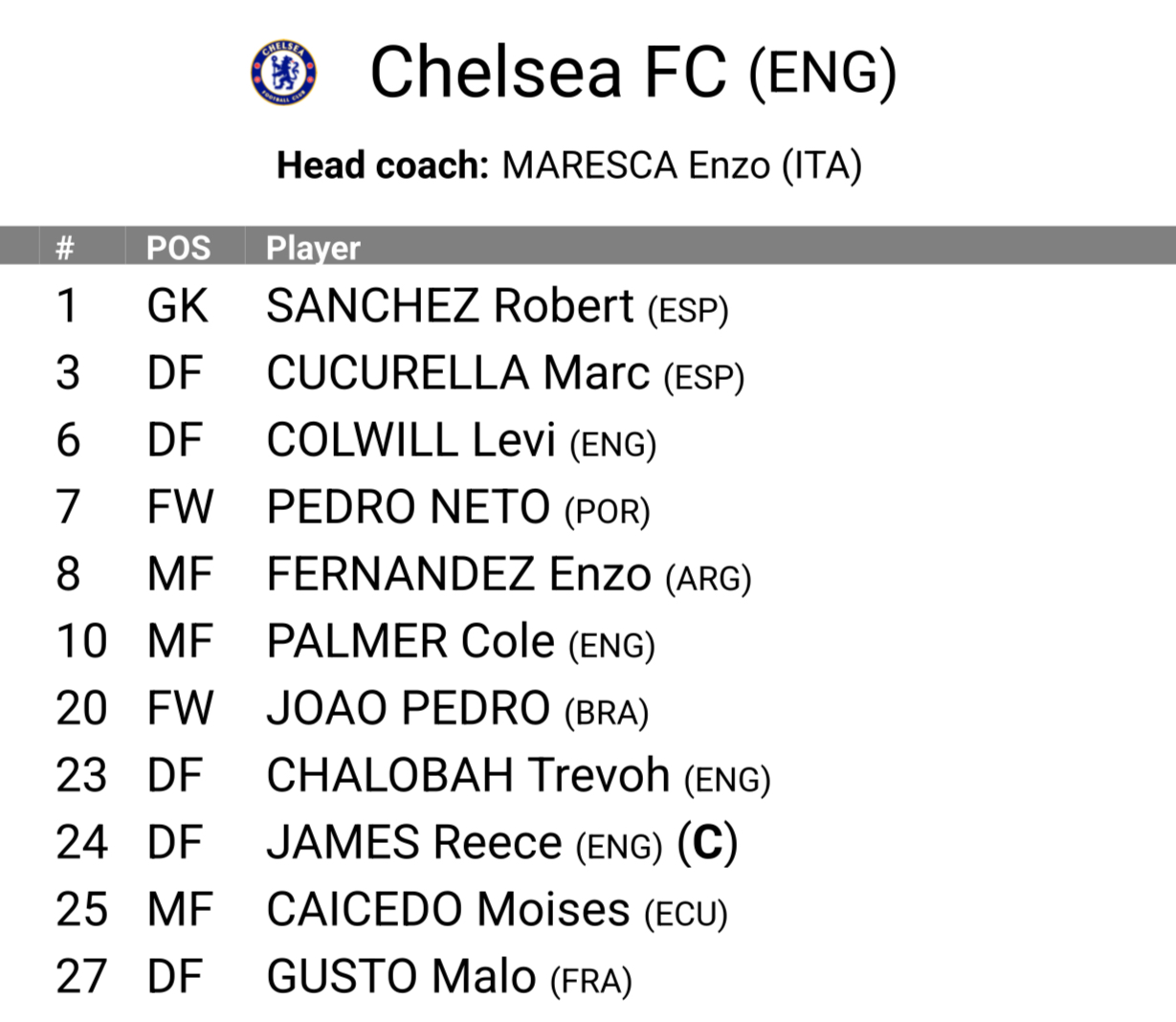Open CUCURELLA Marc player entry

(x=505, y=374)
